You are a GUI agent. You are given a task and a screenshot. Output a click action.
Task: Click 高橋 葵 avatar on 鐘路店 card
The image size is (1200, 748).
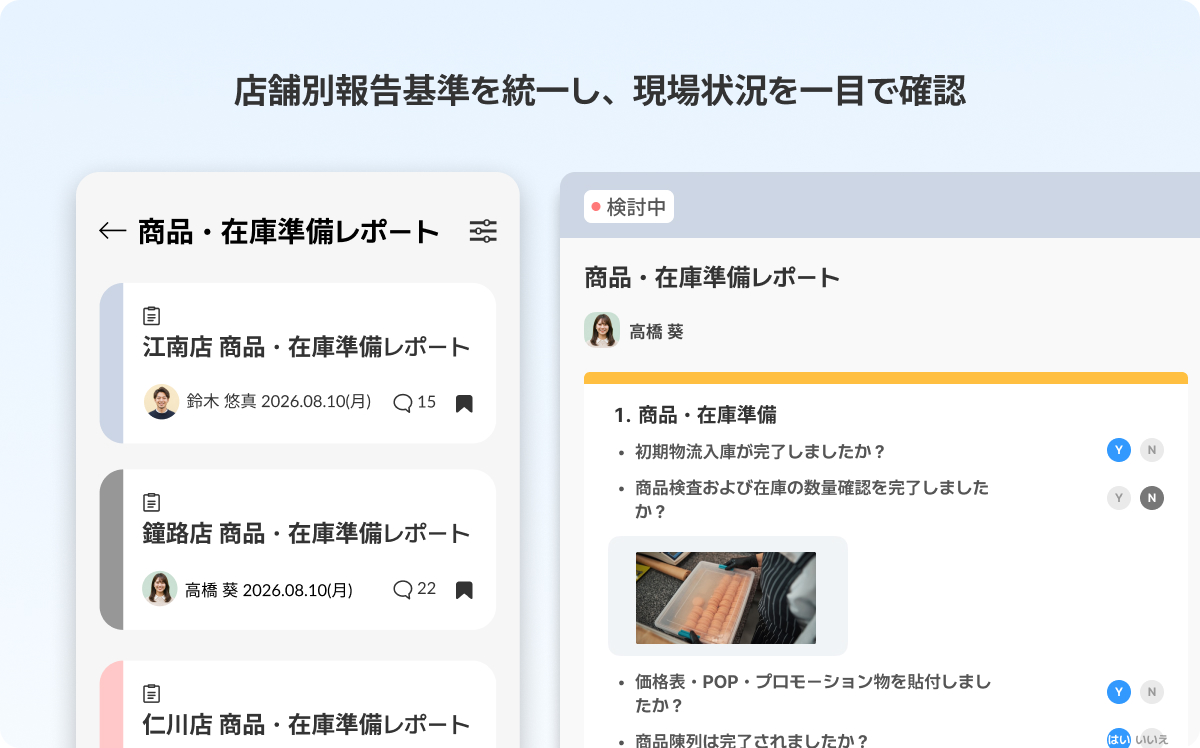pos(160,589)
